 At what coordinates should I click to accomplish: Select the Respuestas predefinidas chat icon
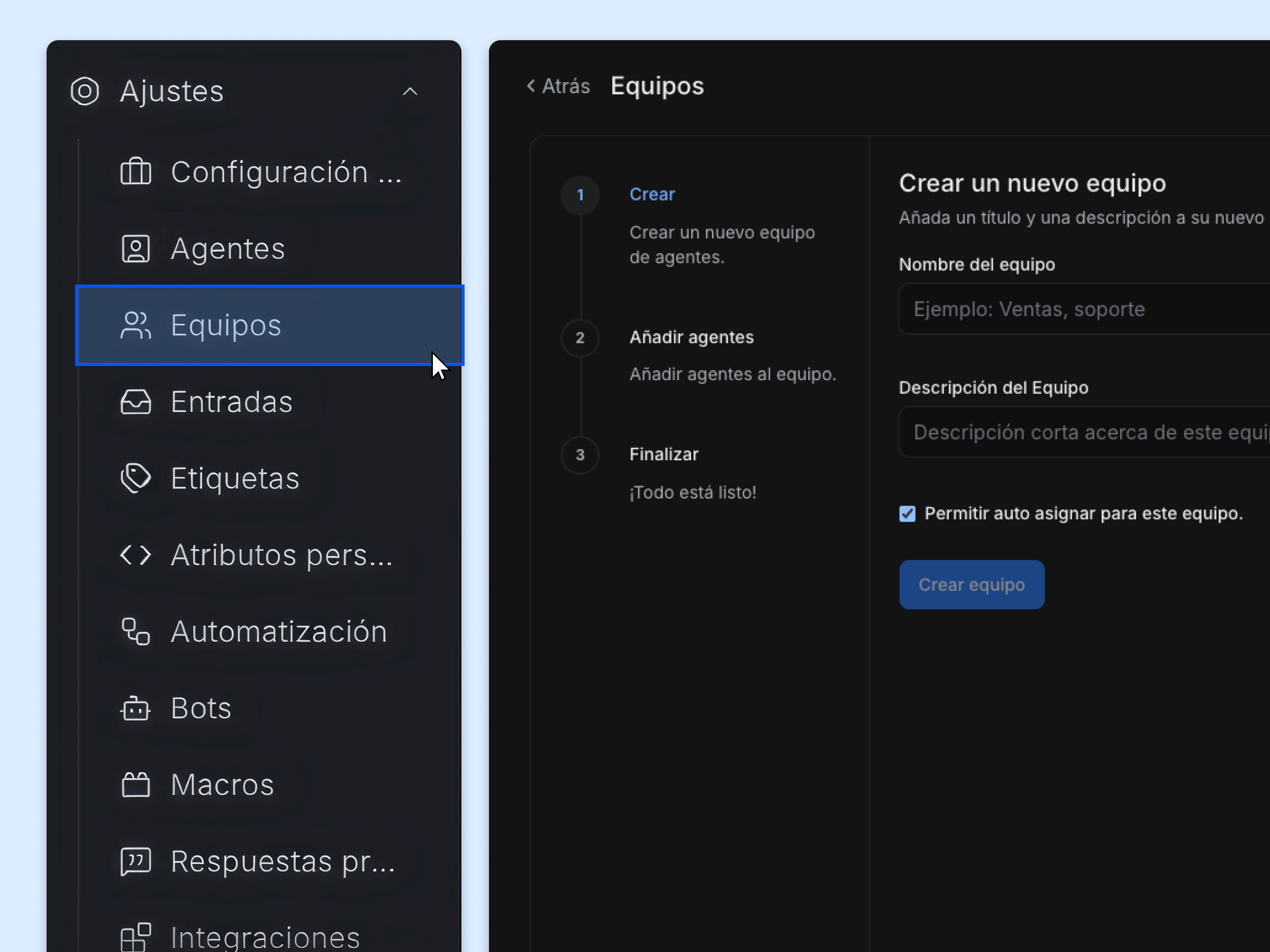tap(135, 861)
